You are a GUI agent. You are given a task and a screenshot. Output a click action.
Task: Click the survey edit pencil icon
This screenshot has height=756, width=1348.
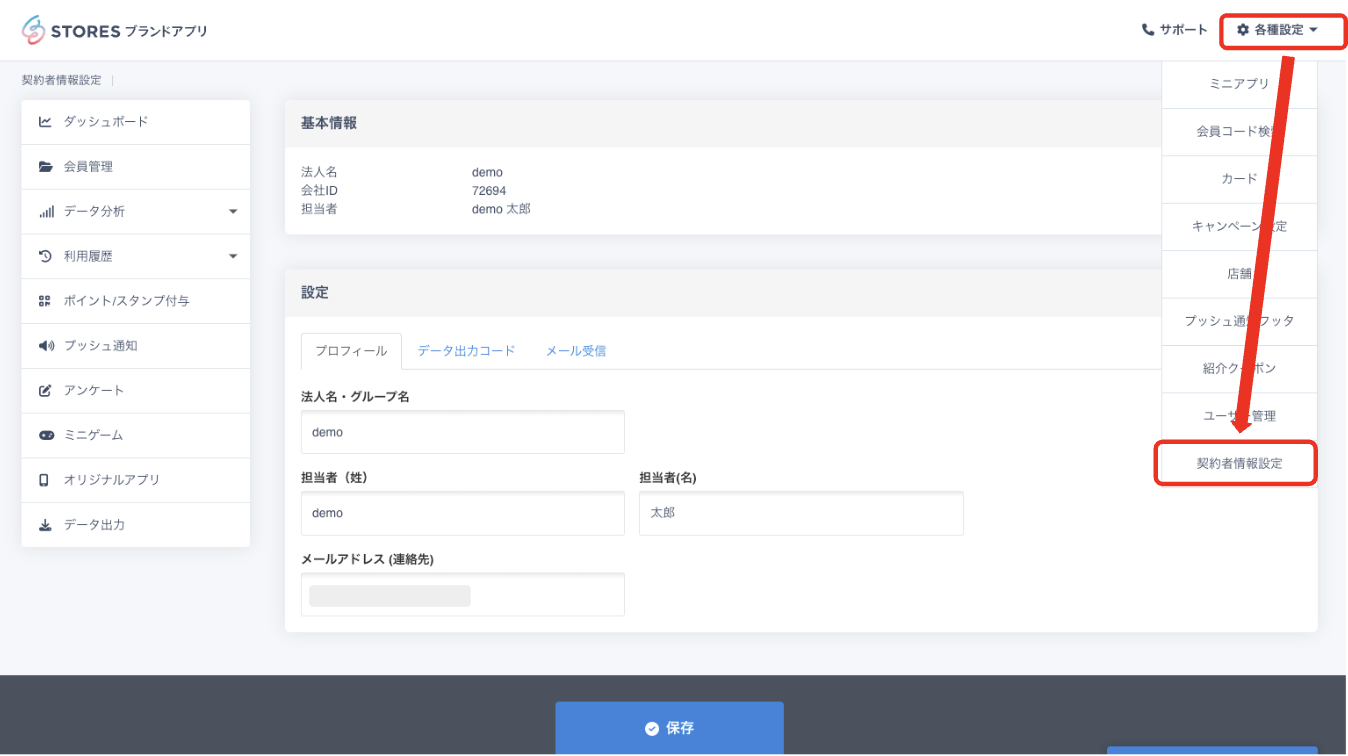45,391
